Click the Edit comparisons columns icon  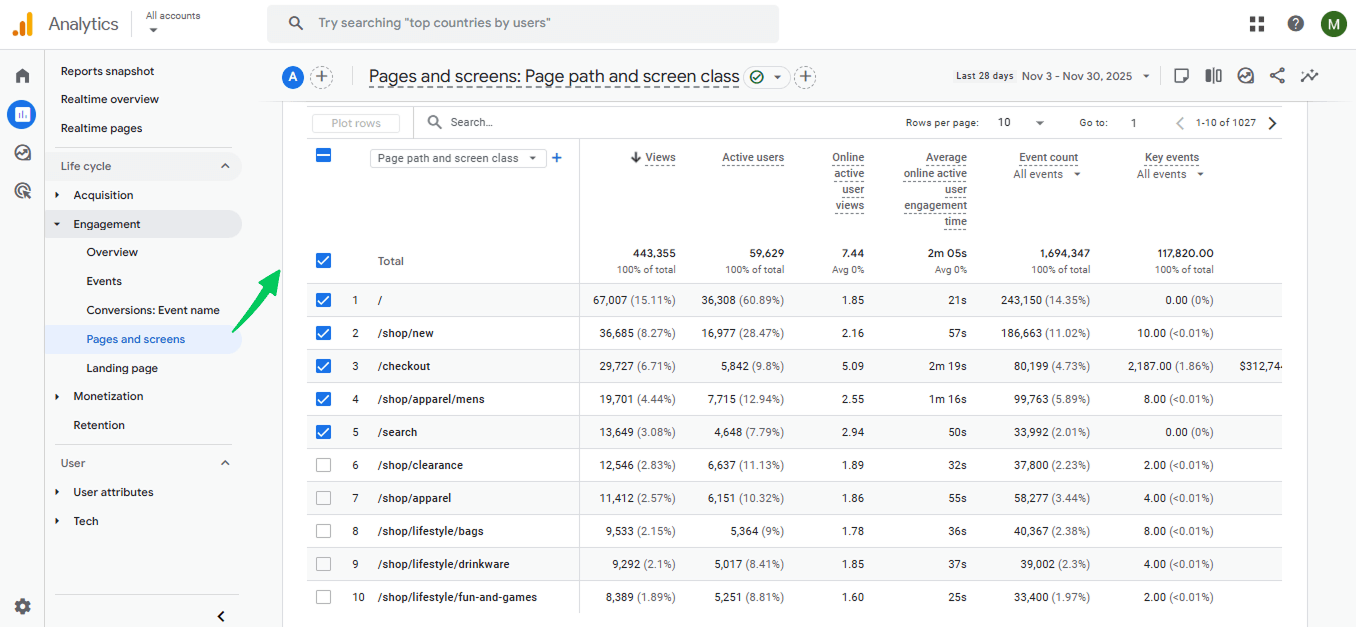(x=1213, y=76)
